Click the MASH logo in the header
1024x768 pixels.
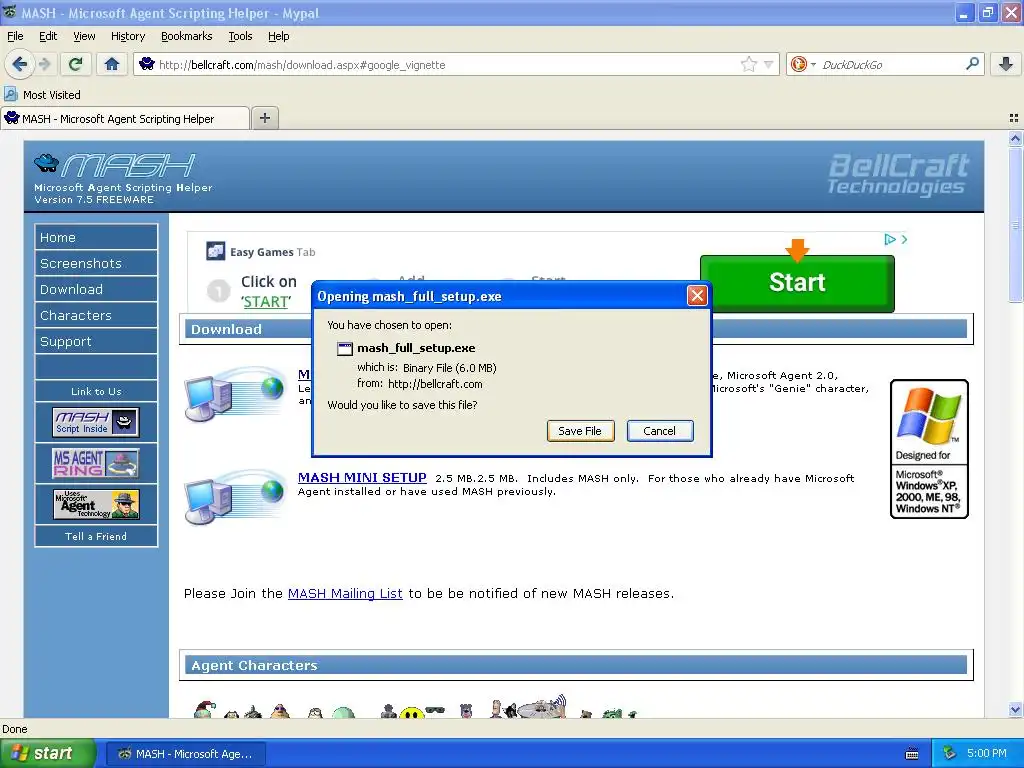[115, 165]
